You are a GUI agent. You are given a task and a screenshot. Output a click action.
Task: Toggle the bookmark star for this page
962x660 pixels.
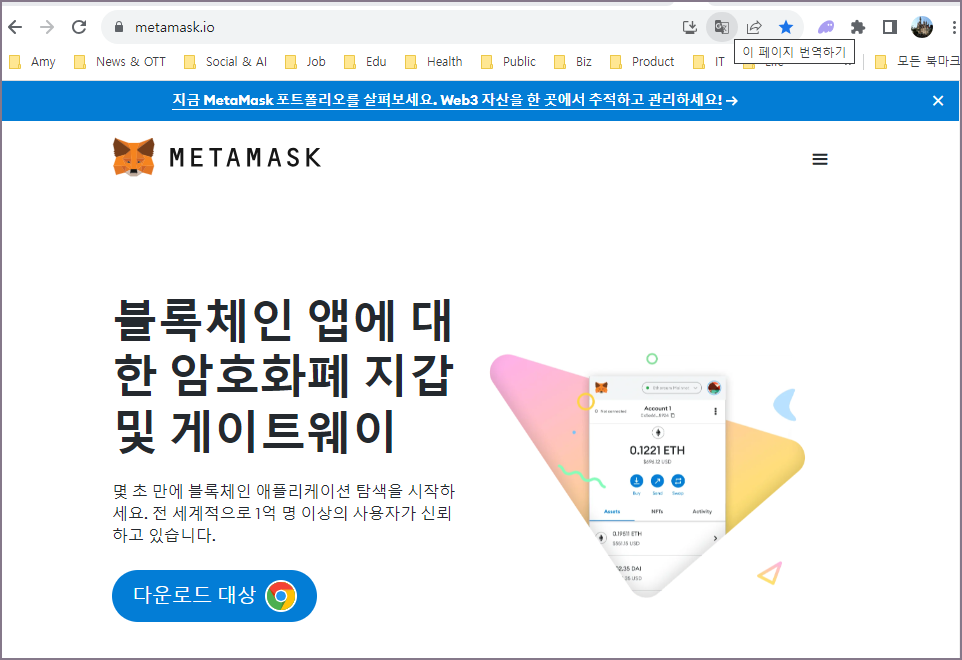(787, 27)
